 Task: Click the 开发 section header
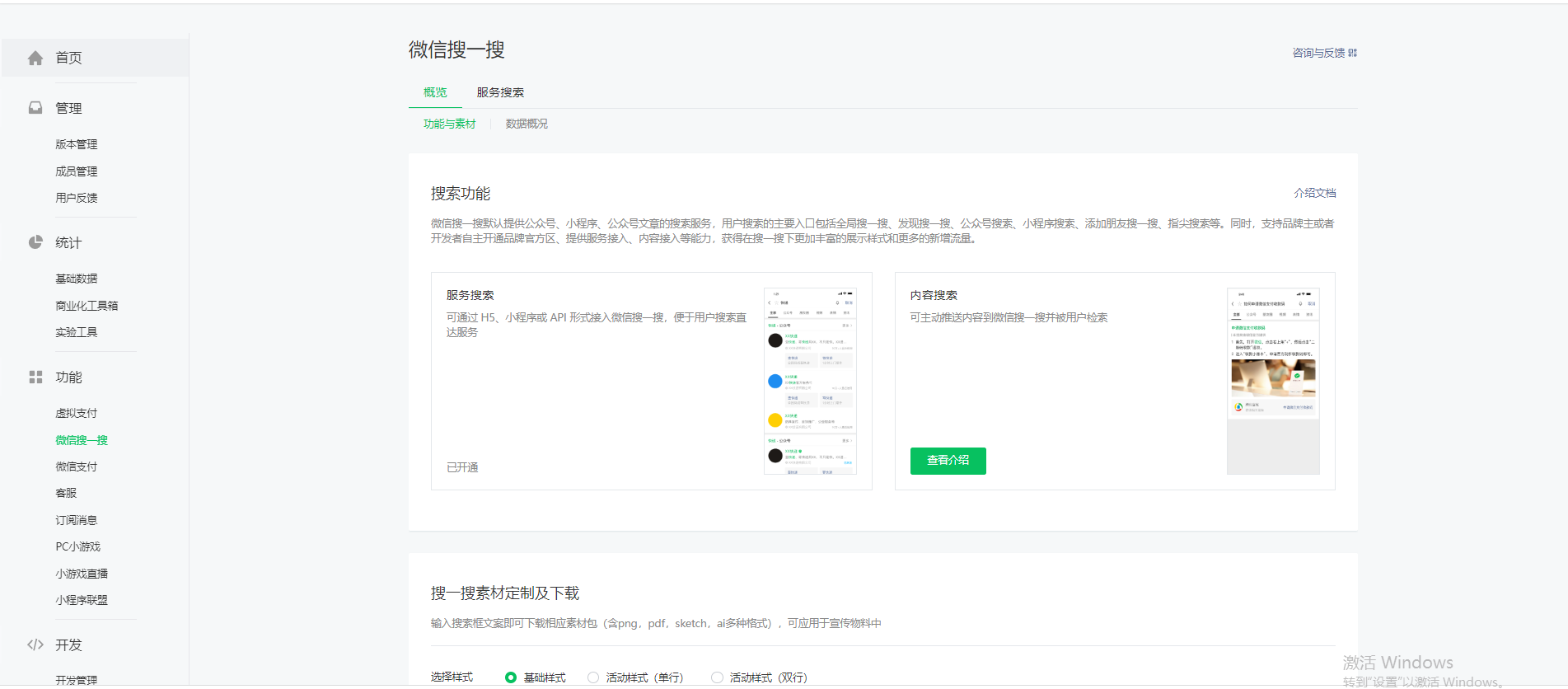coord(68,644)
